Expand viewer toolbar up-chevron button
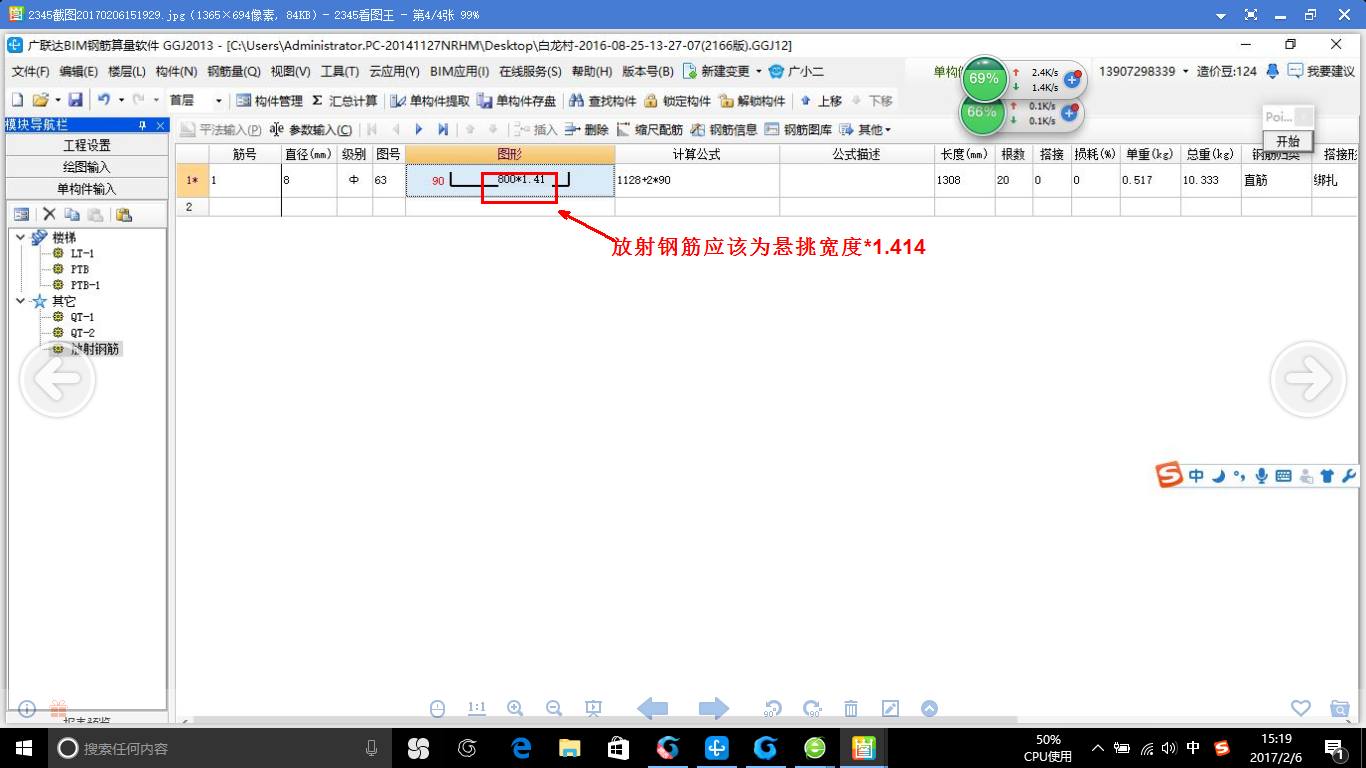 point(929,708)
